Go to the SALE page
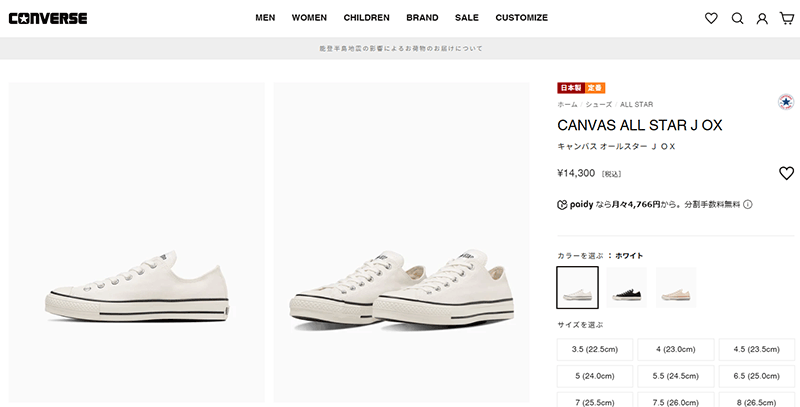The height and width of the screenshot is (407, 800). point(466,18)
